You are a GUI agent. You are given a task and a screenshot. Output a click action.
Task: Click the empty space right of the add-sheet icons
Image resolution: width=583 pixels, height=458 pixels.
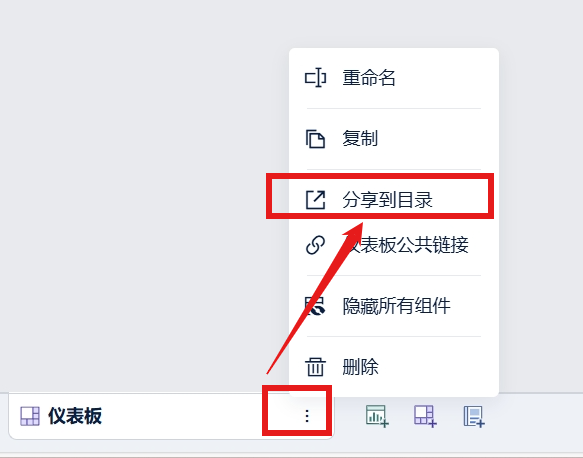535,416
